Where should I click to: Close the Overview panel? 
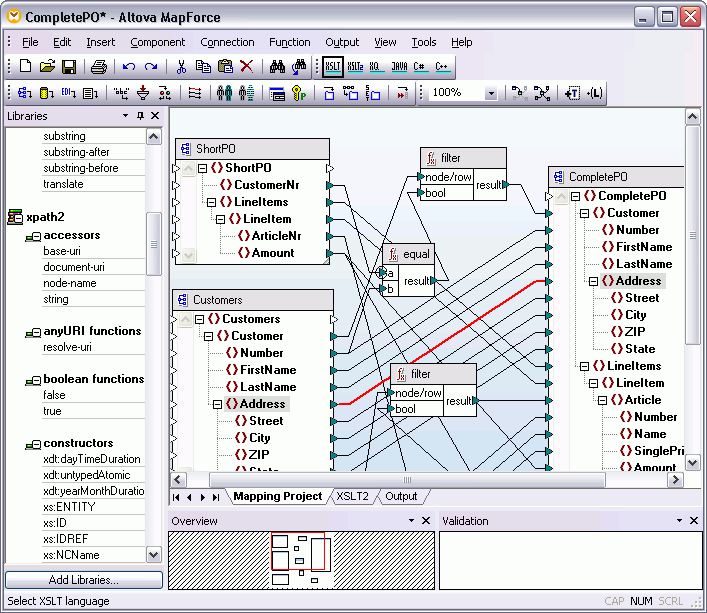pyautogui.click(x=426, y=521)
